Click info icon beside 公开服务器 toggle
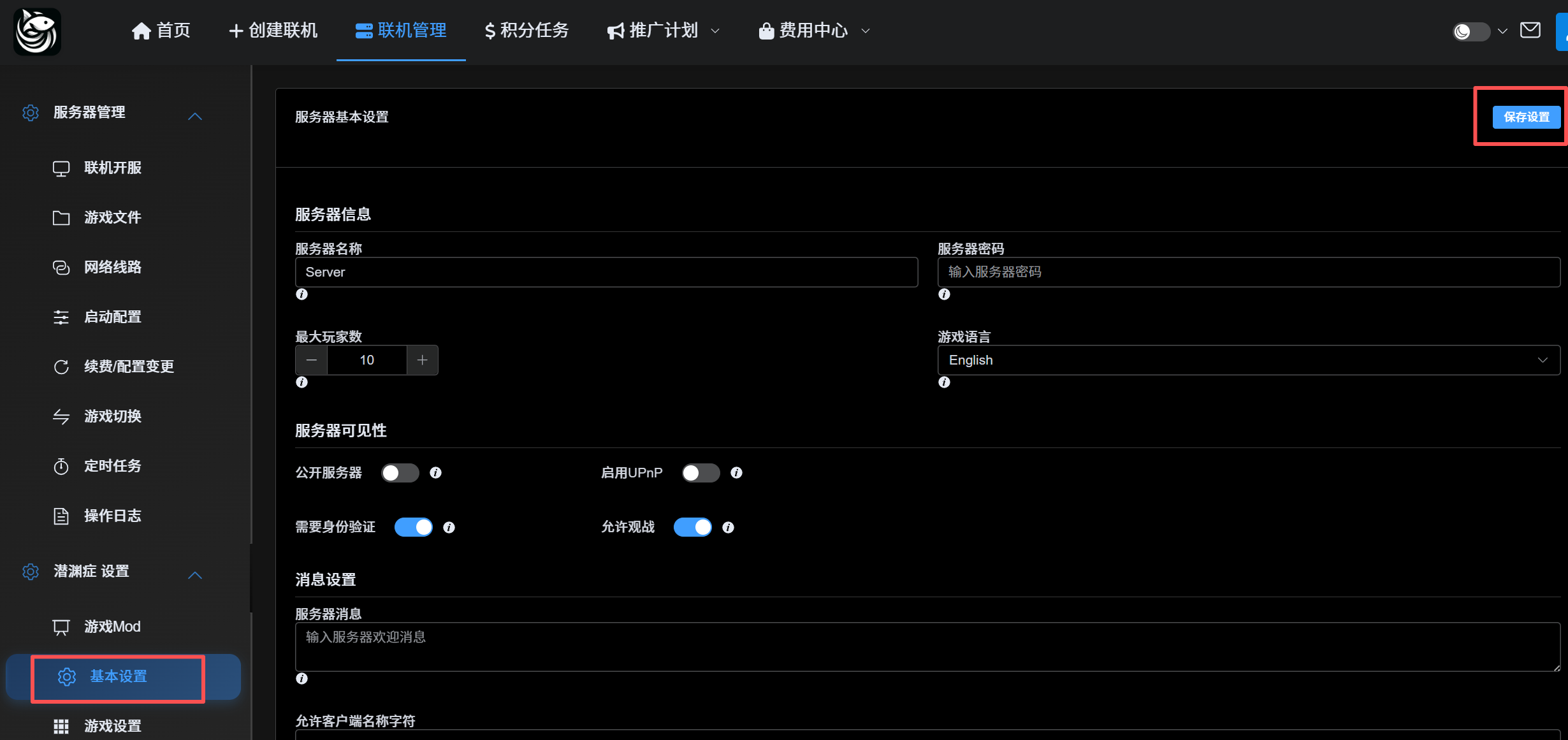Image resolution: width=1568 pixels, height=740 pixels. (x=435, y=472)
